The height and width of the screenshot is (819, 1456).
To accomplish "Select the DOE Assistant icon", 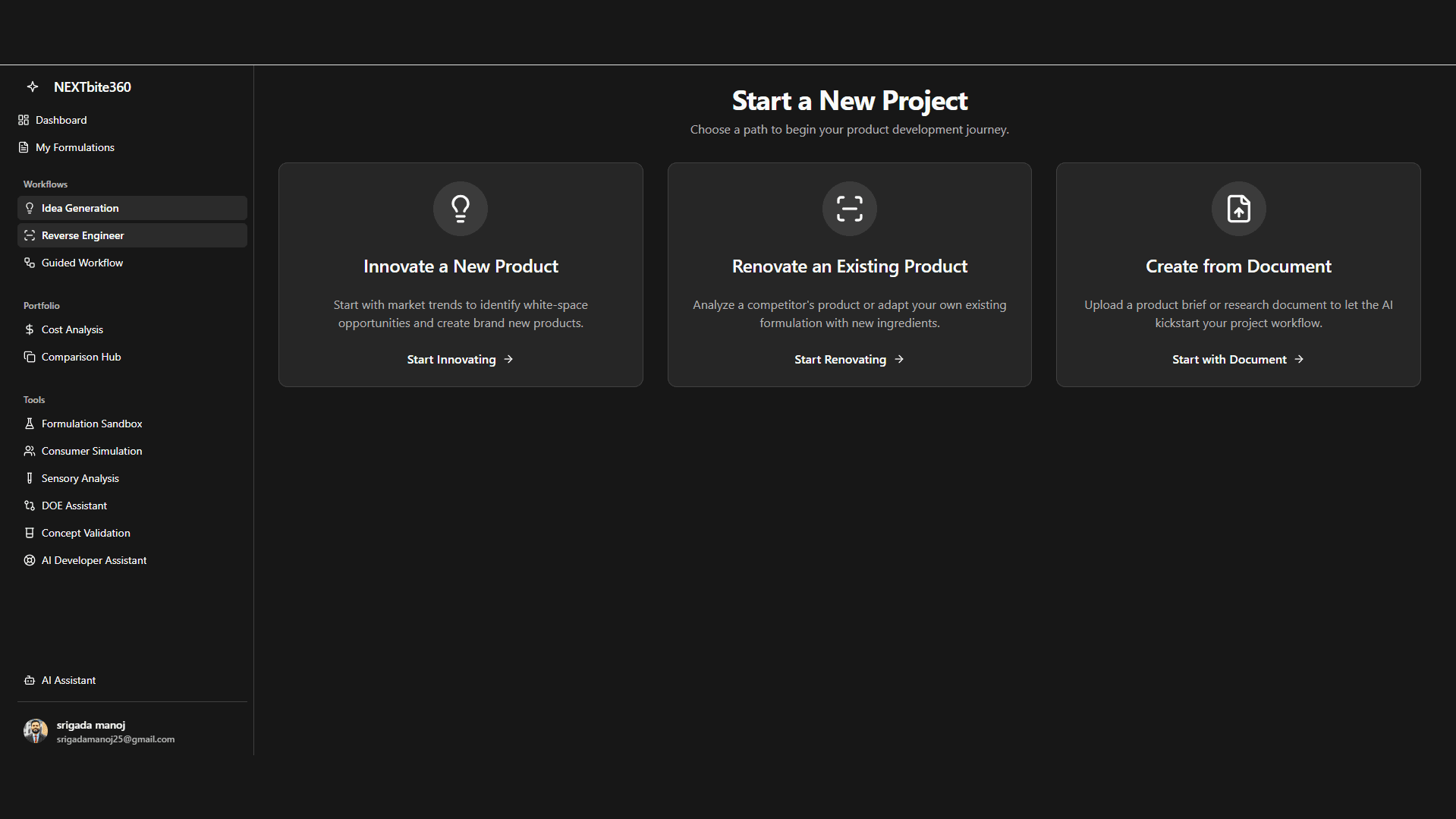I will [x=29, y=506].
